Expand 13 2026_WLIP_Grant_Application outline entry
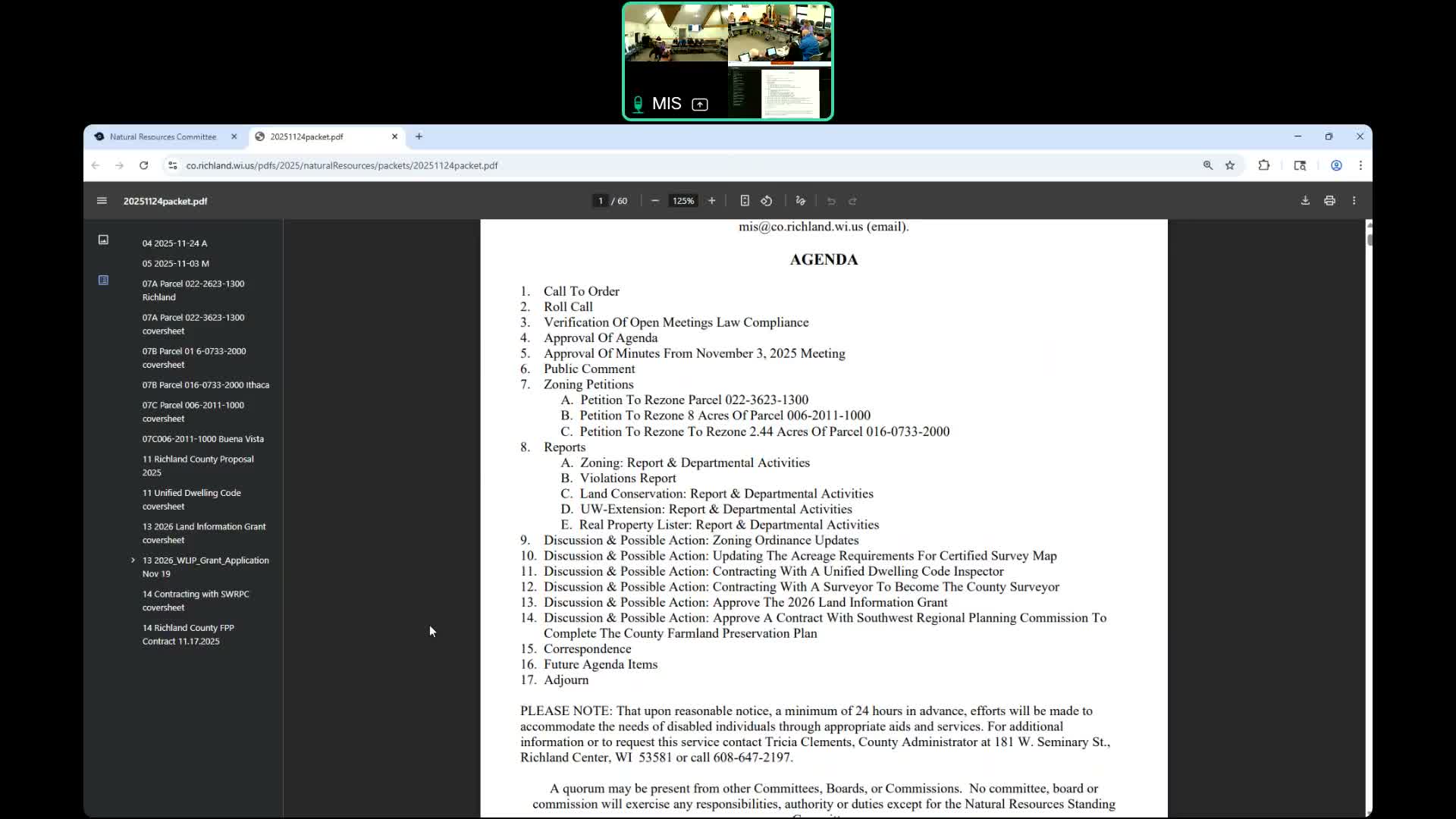 pyautogui.click(x=133, y=560)
